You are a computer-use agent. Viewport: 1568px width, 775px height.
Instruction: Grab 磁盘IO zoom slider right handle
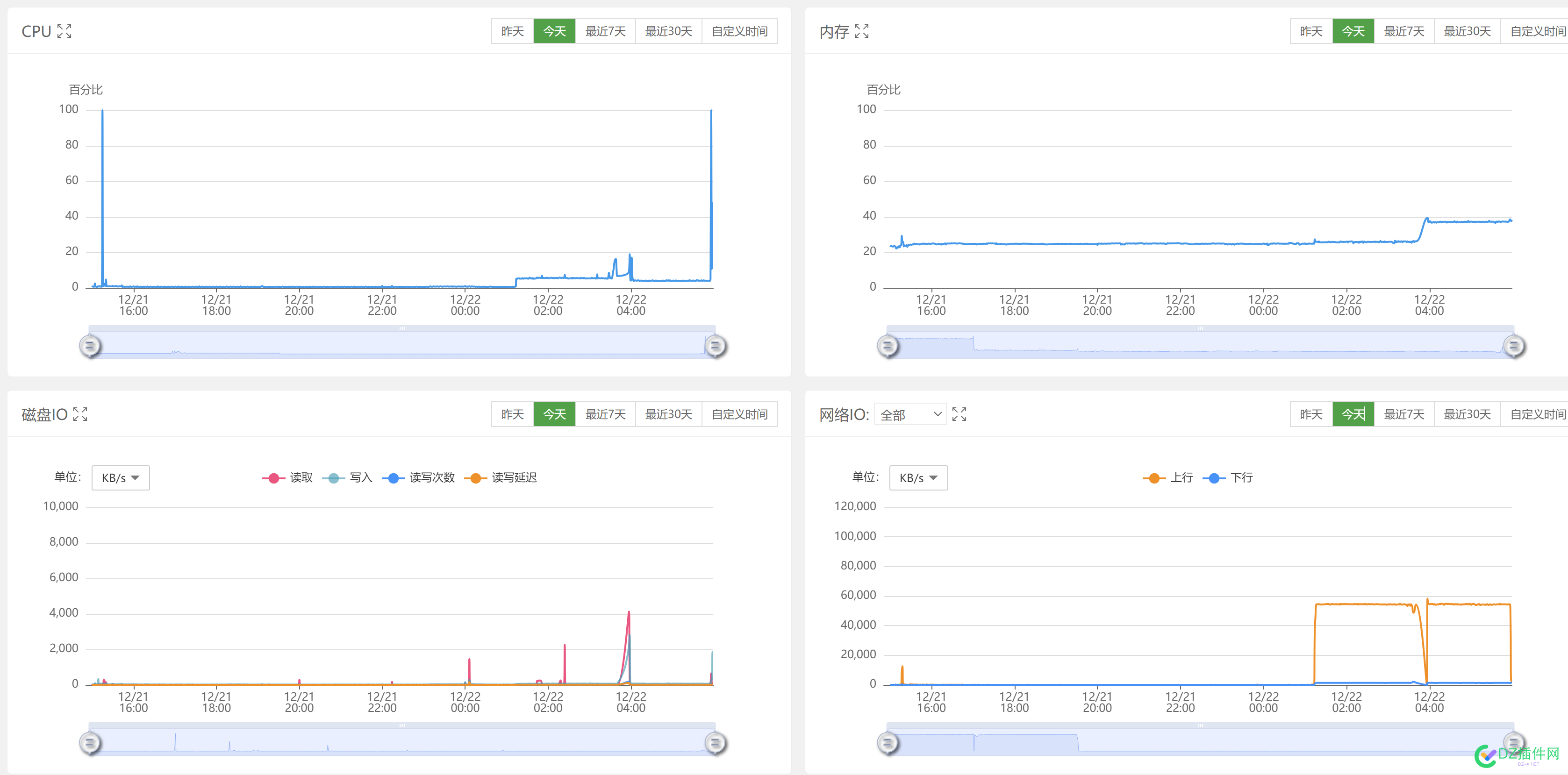[x=715, y=743]
